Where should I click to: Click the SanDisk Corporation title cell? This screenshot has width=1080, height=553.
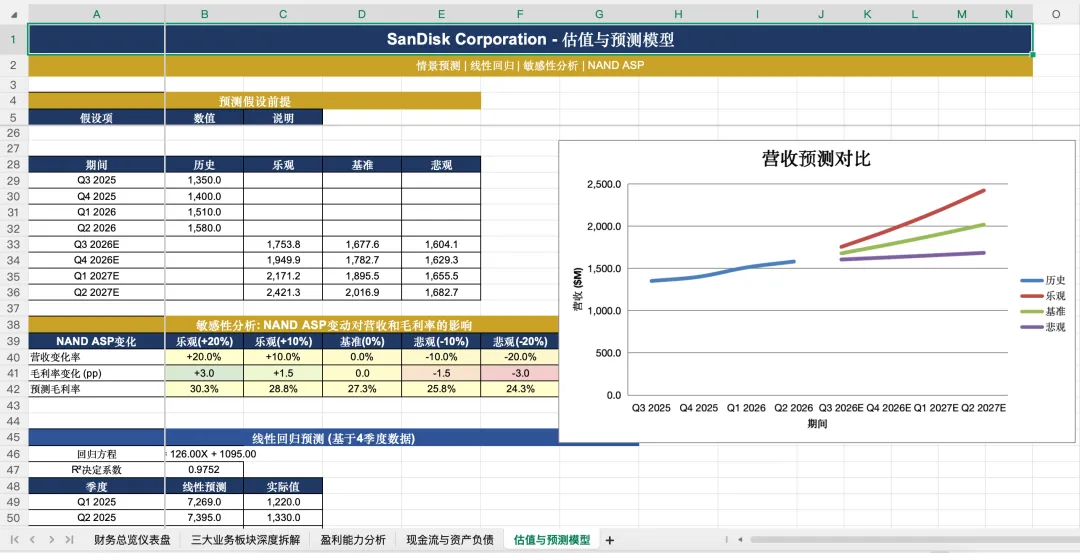pyautogui.click(x=530, y=40)
